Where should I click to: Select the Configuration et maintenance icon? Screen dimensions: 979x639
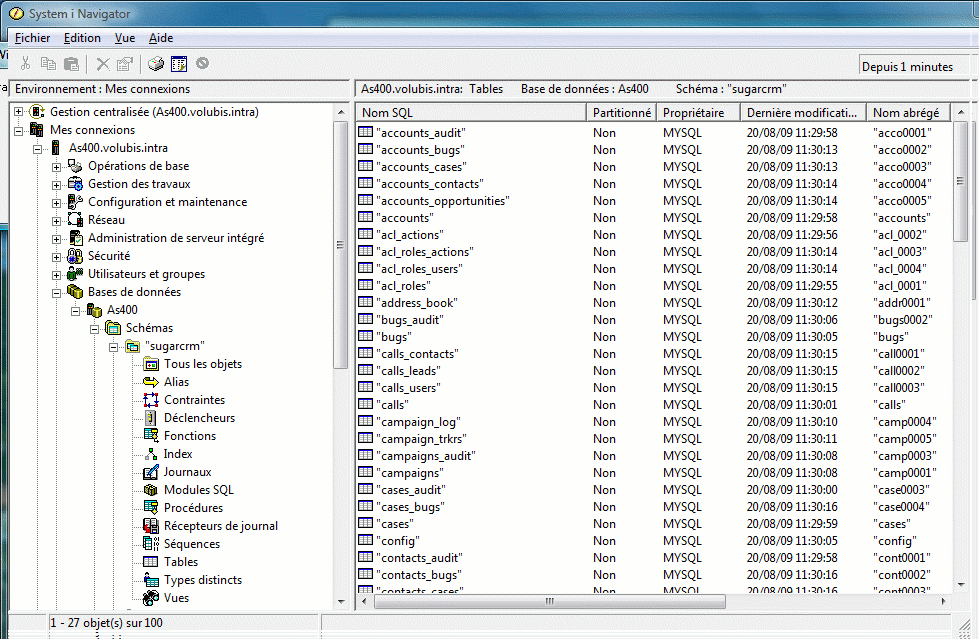75,202
